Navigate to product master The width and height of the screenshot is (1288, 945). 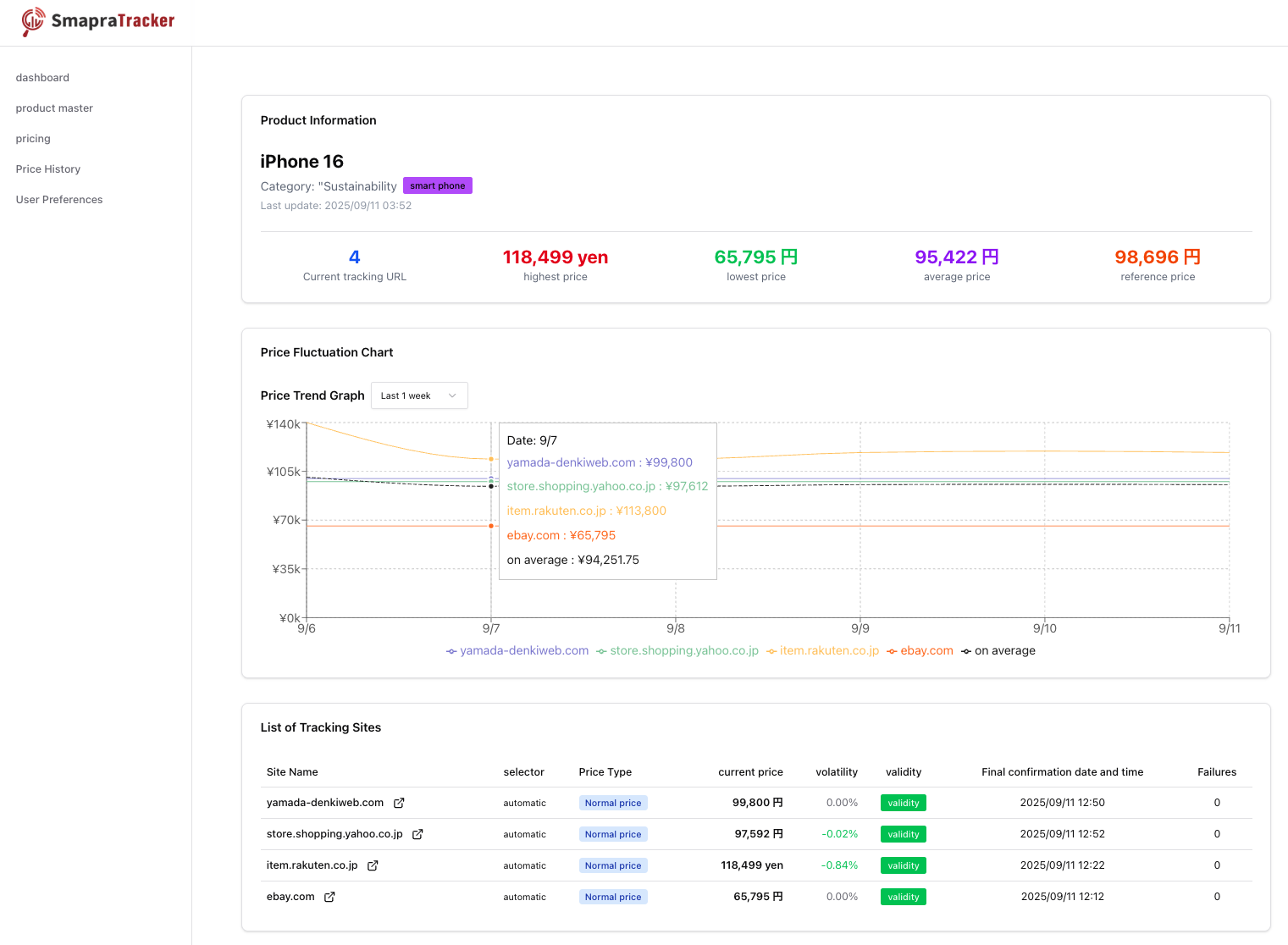click(54, 108)
